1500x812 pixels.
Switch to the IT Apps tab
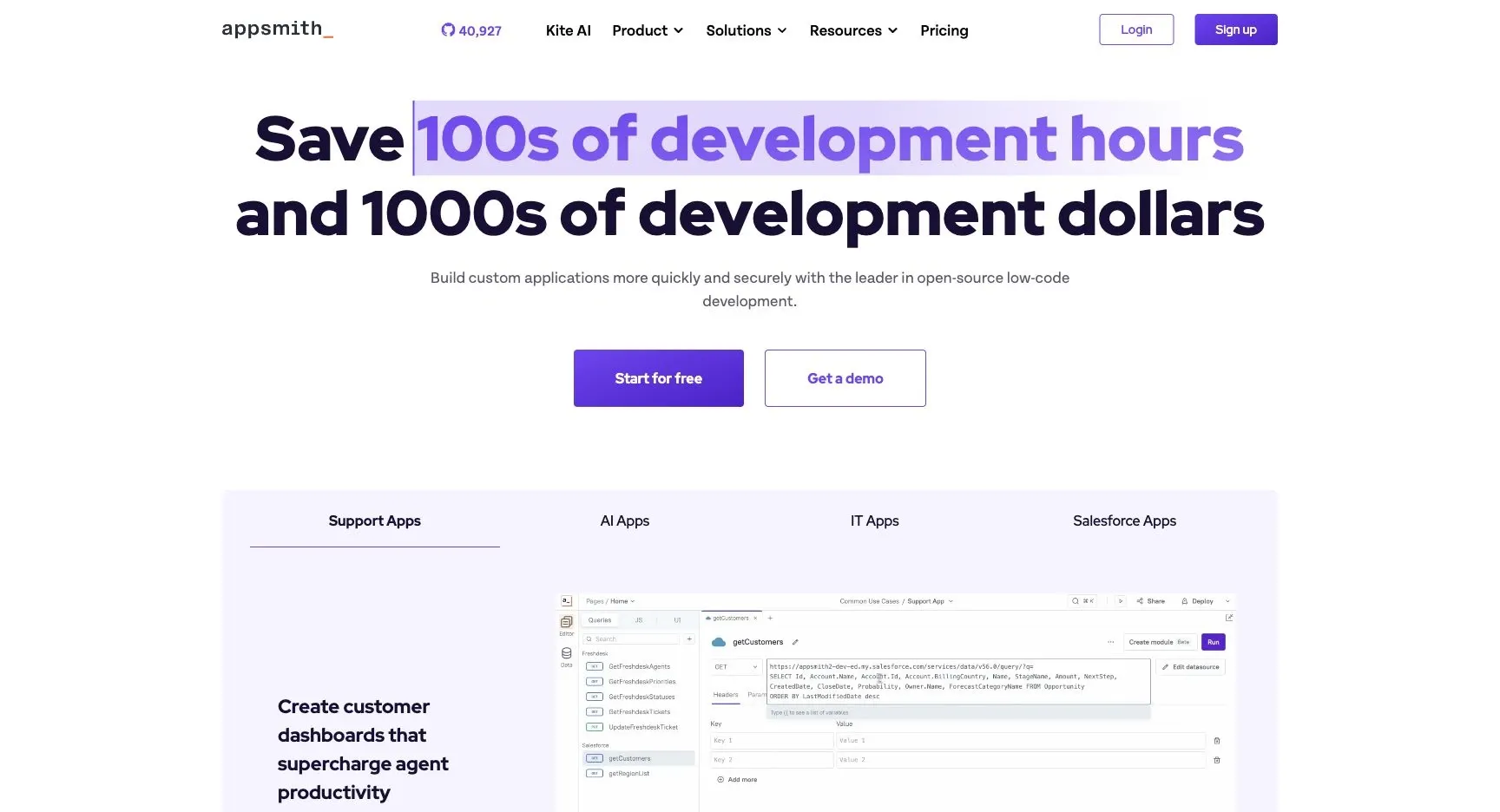point(875,521)
